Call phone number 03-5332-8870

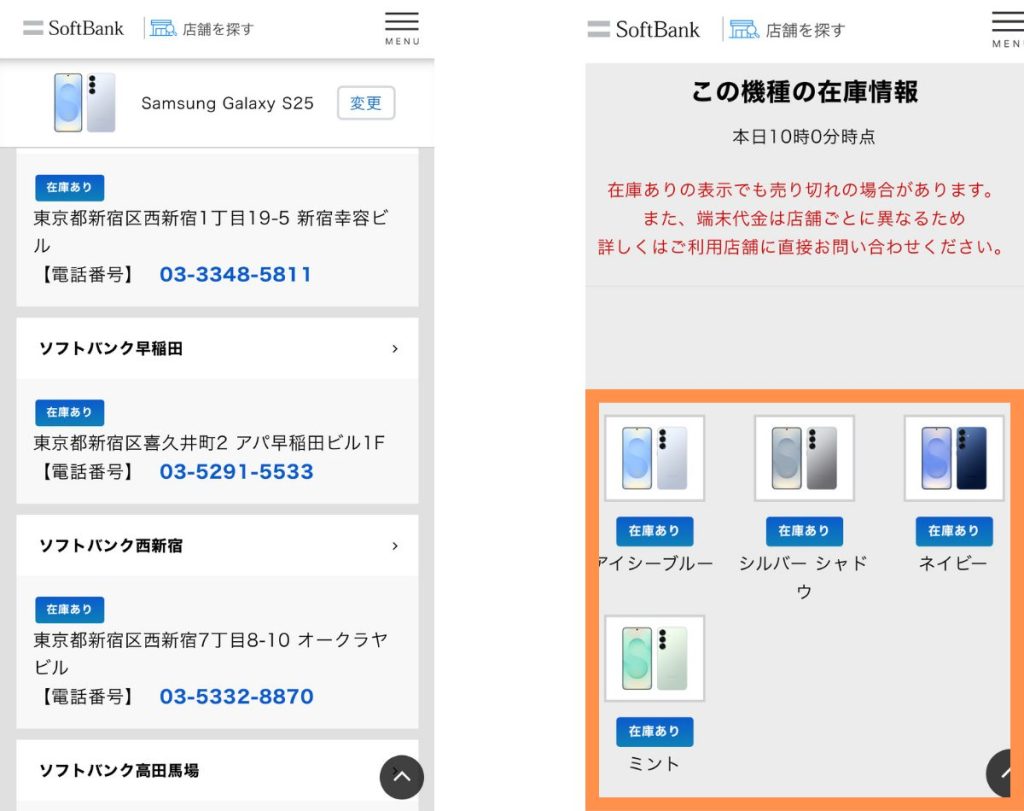pos(236,696)
